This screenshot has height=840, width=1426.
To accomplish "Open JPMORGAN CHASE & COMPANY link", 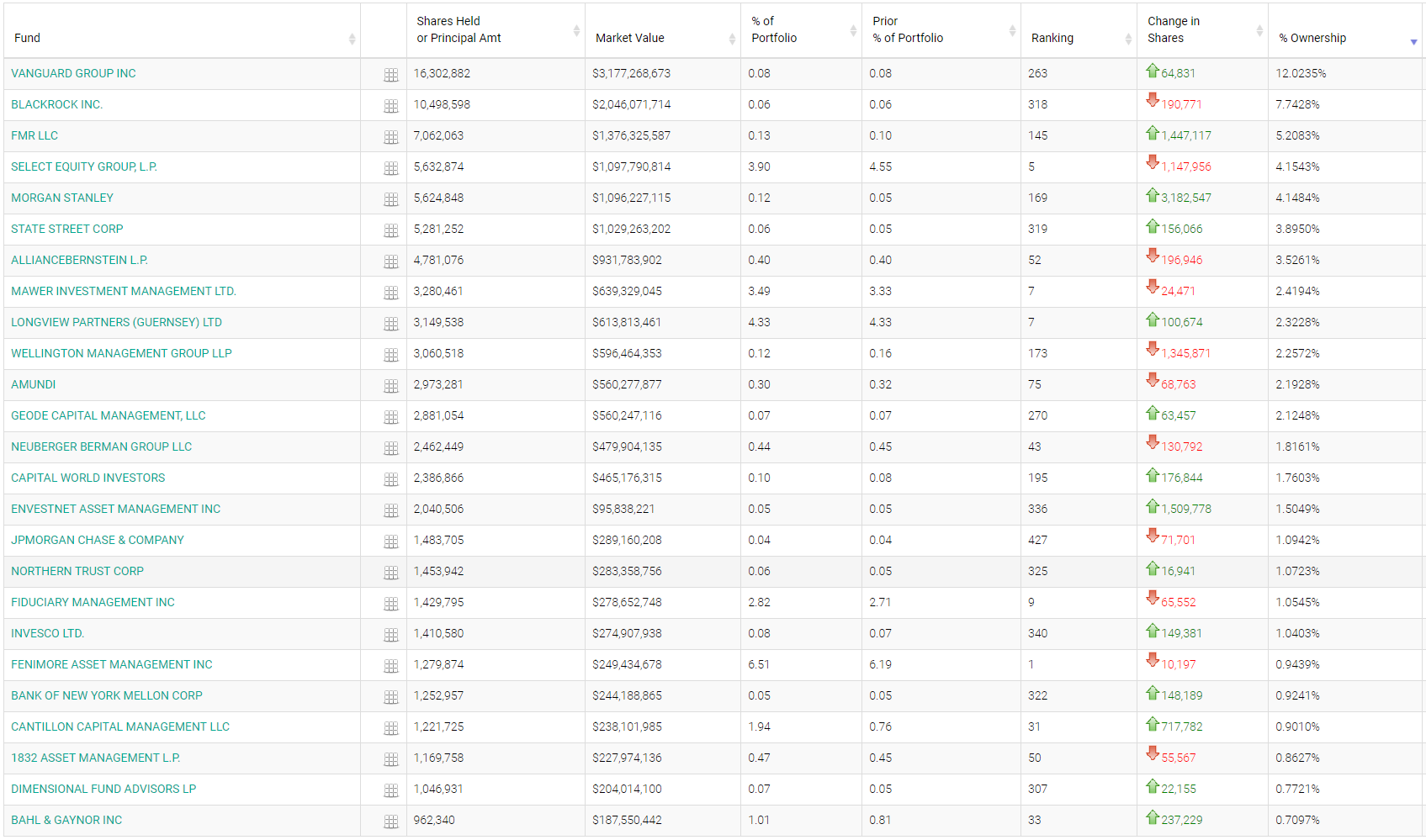I will click(x=98, y=540).
